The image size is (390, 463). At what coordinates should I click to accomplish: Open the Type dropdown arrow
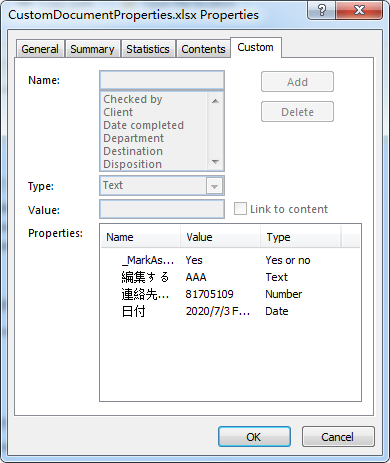[214, 186]
